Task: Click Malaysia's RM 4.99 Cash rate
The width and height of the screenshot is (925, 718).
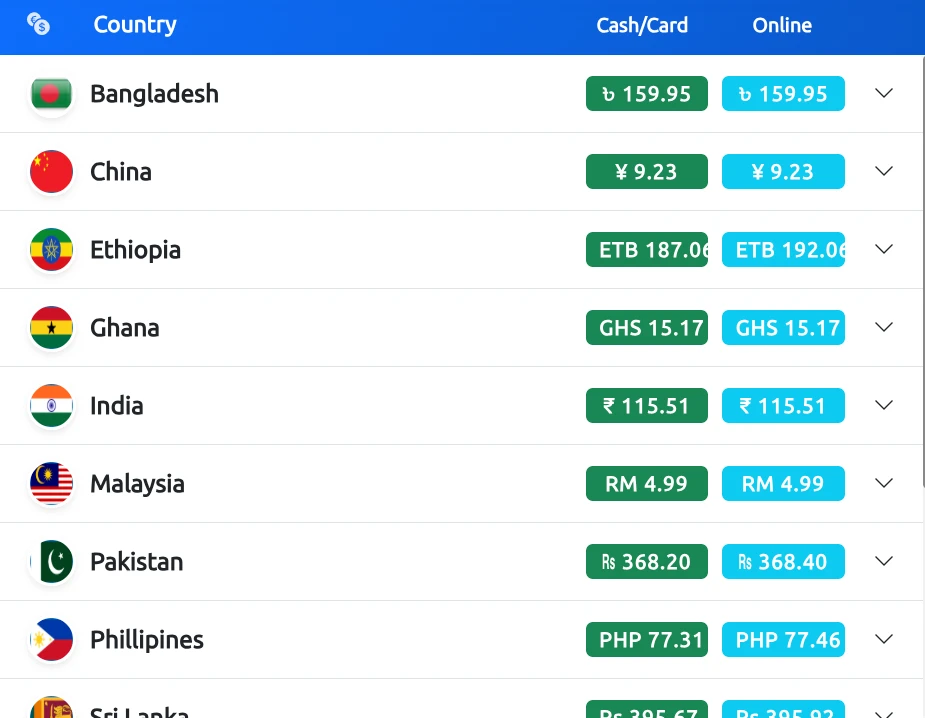Action: tap(646, 483)
